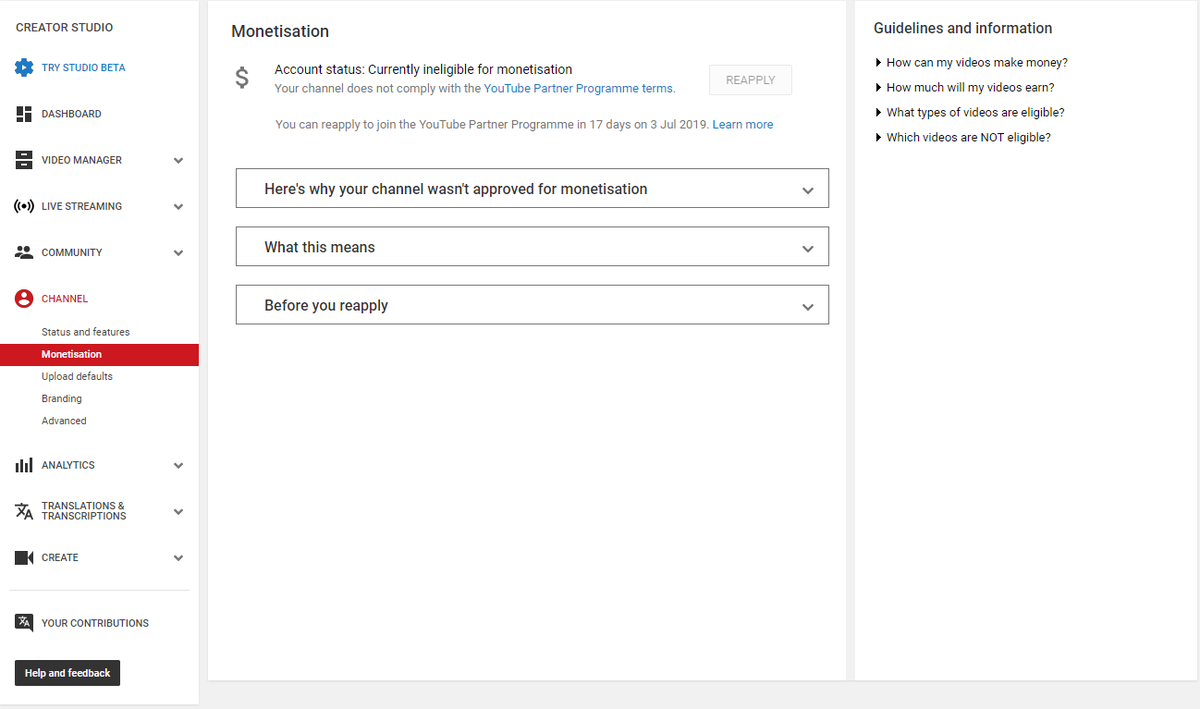Image resolution: width=1200 pixels, height=709 pixels.
Task: Click the Analytics bar chart icon
Action: pyautogui.click(x=24, y=465)
